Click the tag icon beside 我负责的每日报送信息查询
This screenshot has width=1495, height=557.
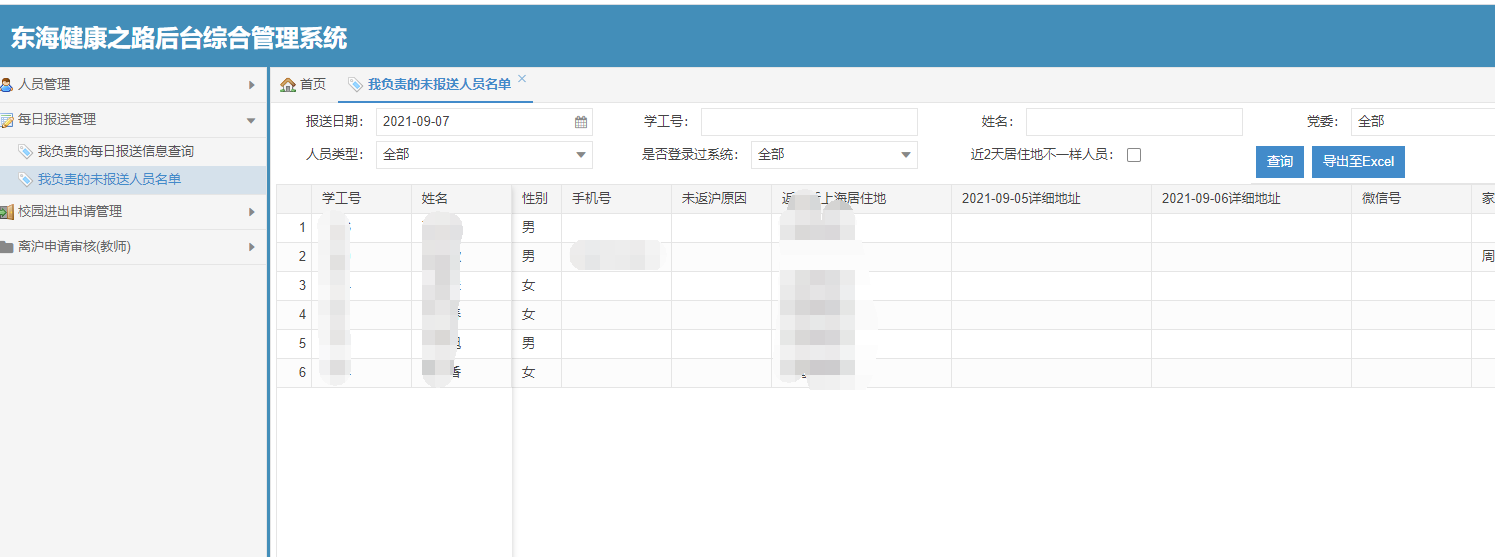(25, 152)
